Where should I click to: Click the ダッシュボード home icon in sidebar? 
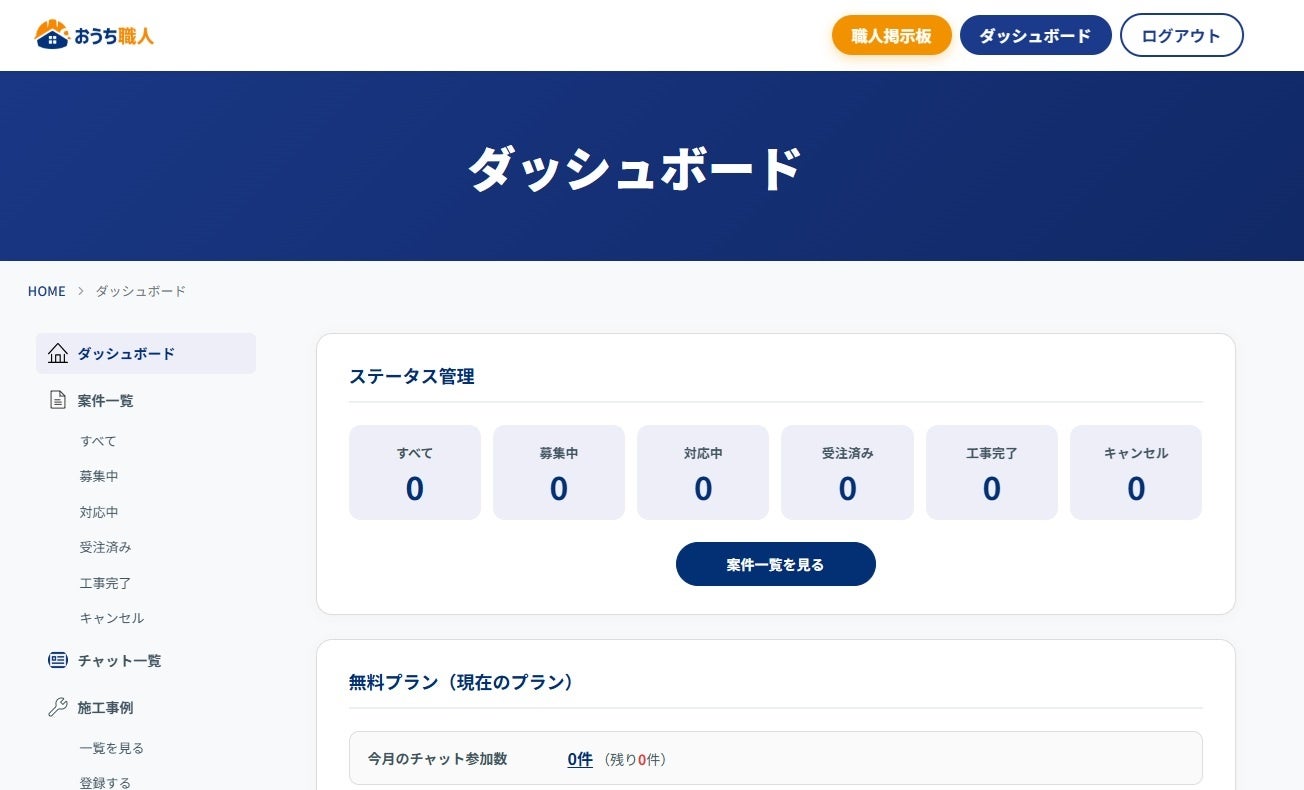tap(58, 353)
